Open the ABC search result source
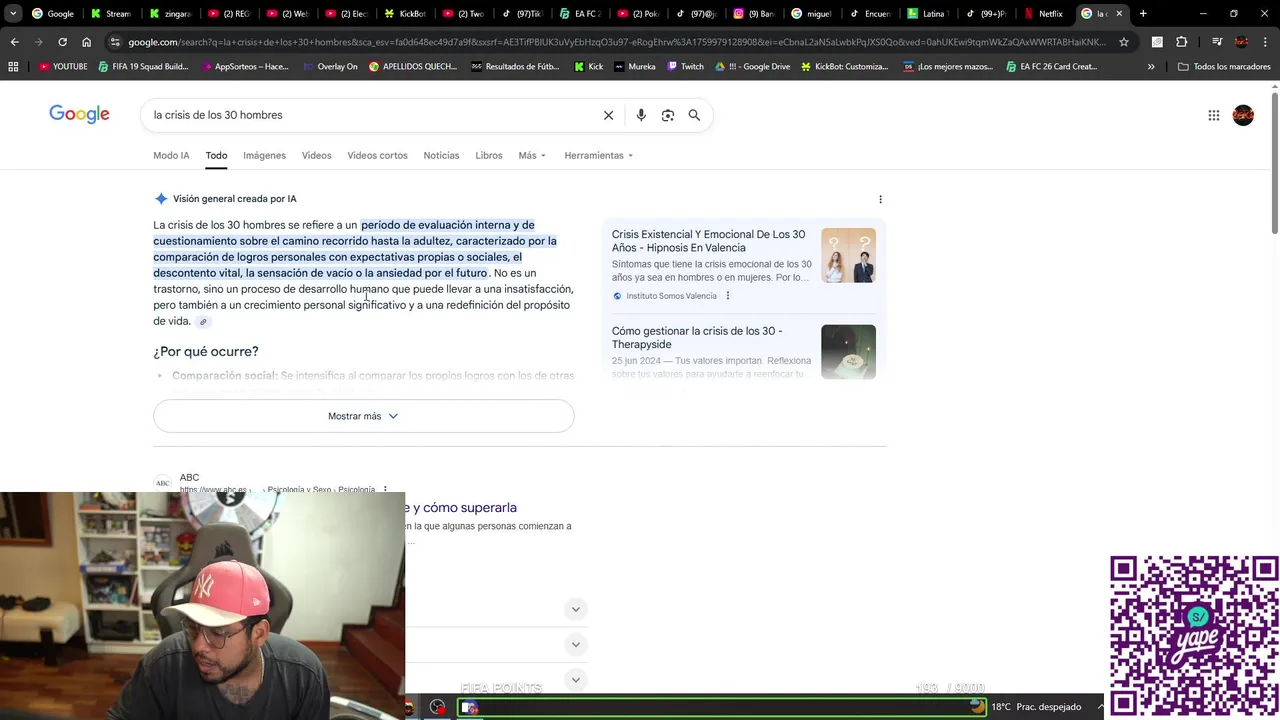The width and height of the screenshot is (1280, 720). (189, 478)
